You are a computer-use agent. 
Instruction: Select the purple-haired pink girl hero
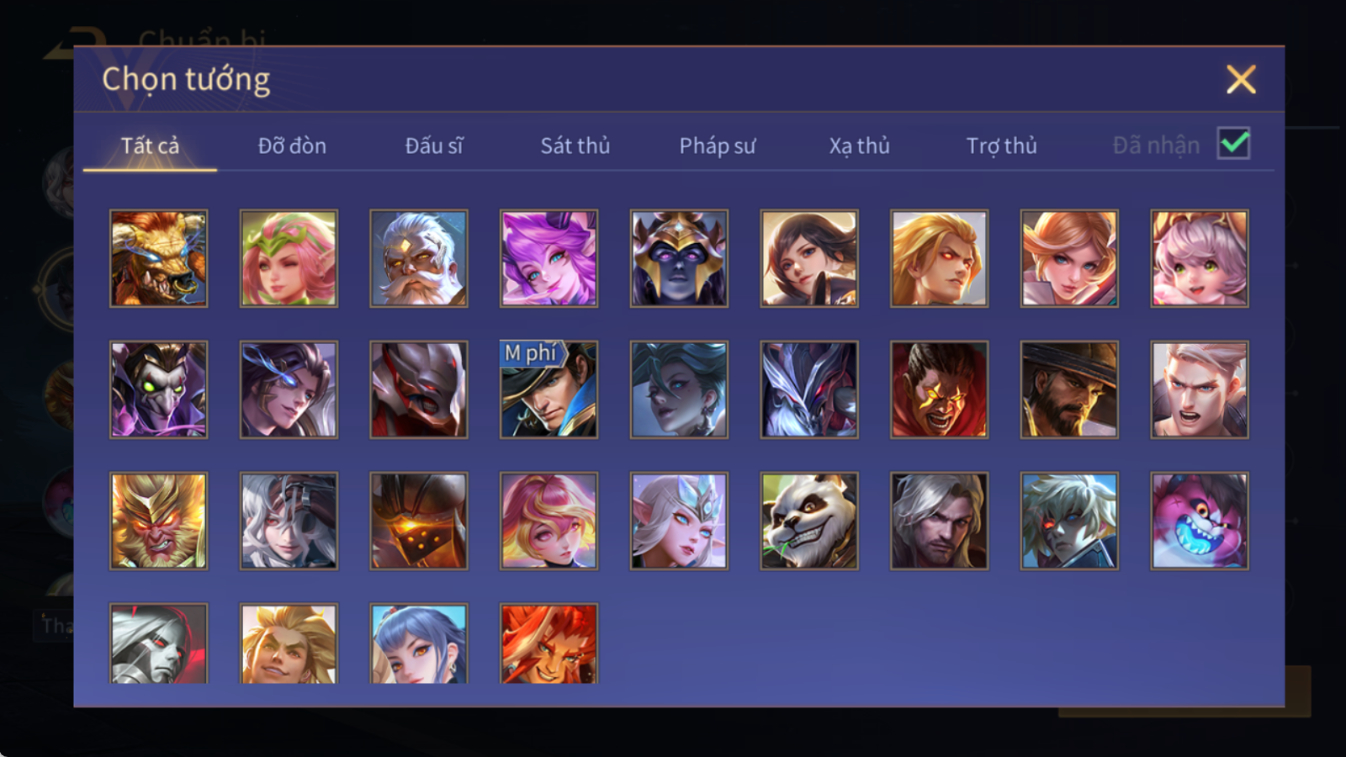coord(549,258)
